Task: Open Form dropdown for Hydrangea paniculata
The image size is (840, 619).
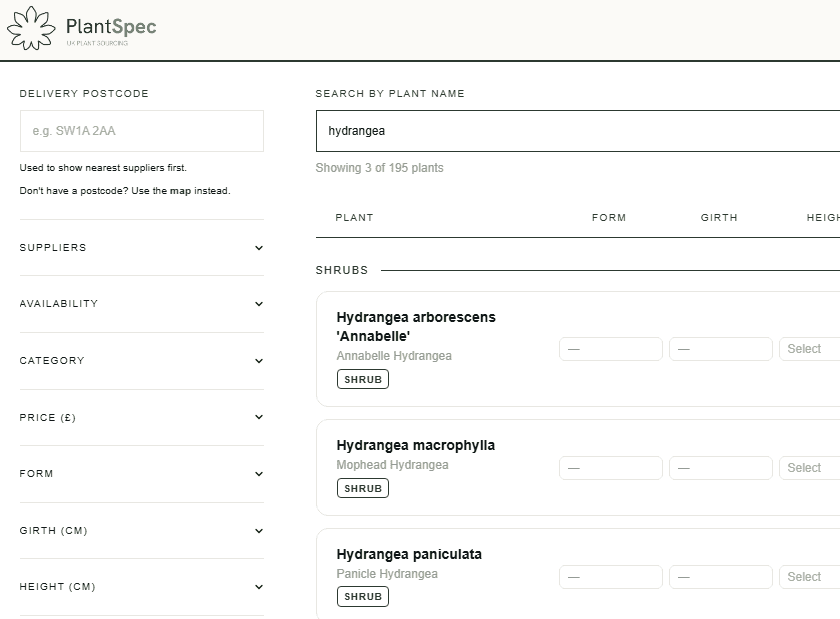Action: click(x=611, y=577)
